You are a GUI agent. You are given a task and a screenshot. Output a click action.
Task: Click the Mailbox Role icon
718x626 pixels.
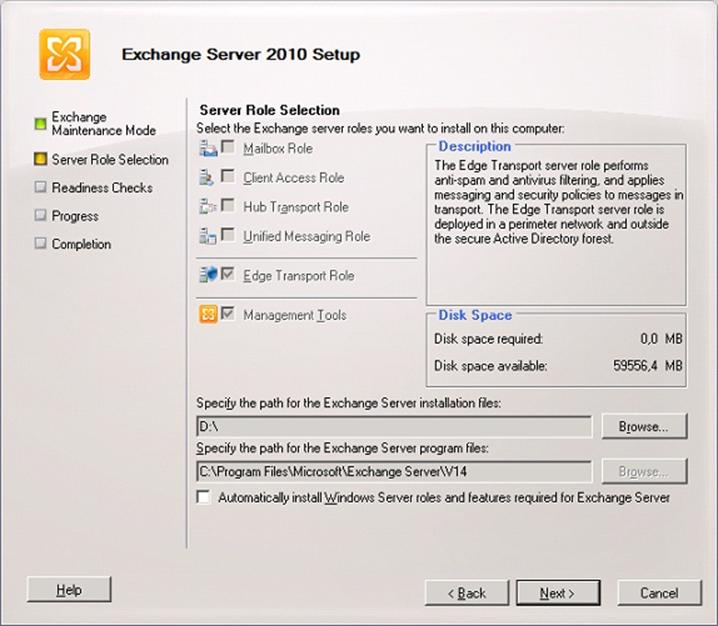[x=208, y=148]
